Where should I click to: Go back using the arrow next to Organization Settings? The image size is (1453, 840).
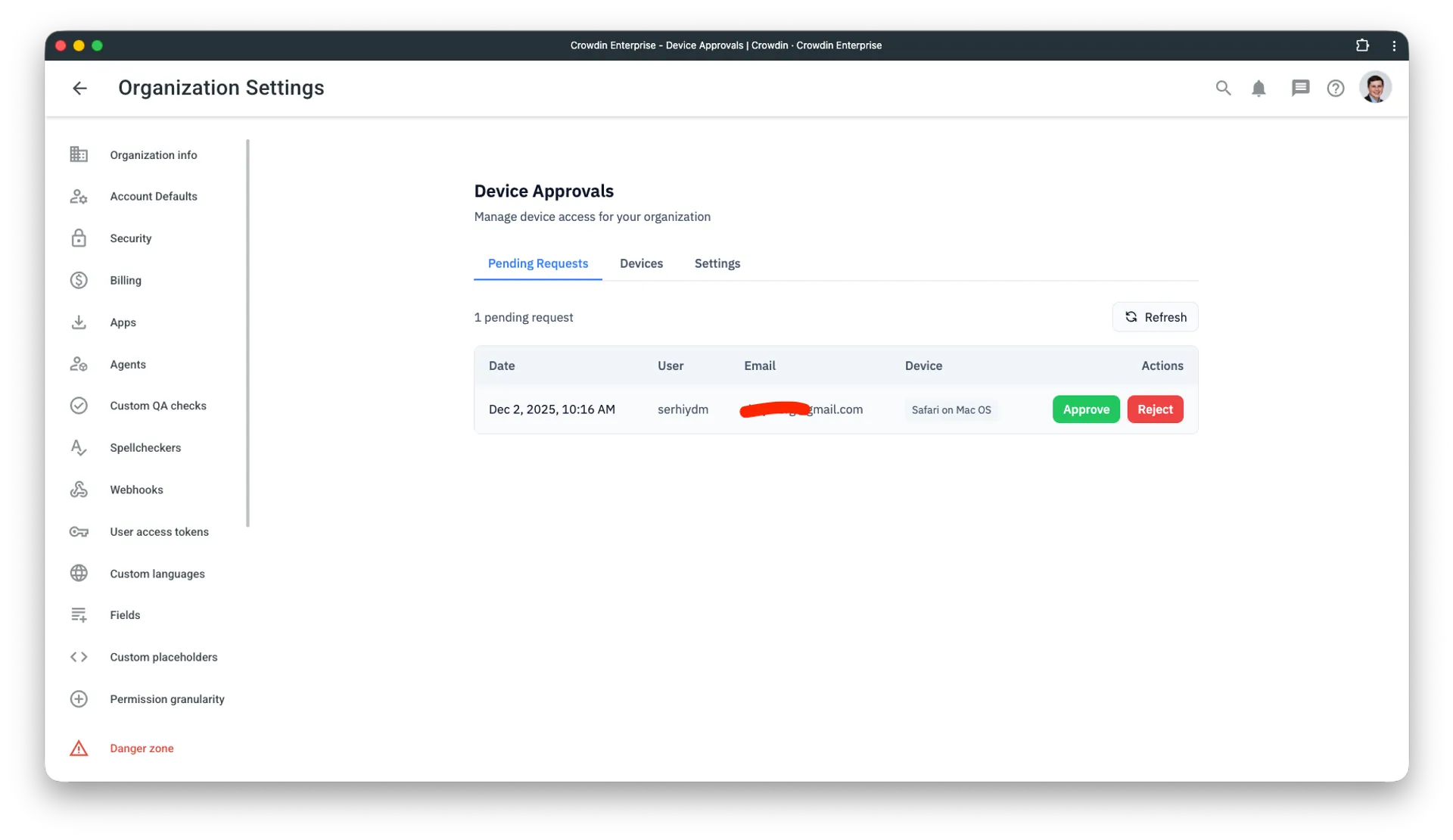tap(79, 88)
